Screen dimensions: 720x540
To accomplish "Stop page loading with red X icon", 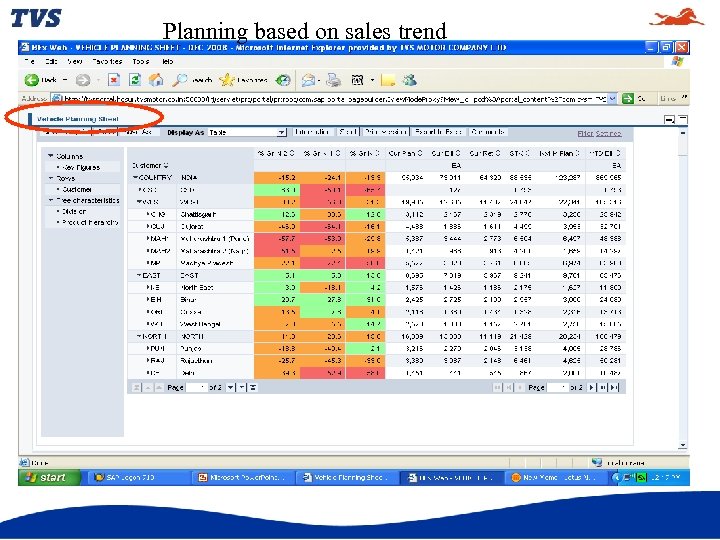I will pyautogui.click(x=113, y=80).
